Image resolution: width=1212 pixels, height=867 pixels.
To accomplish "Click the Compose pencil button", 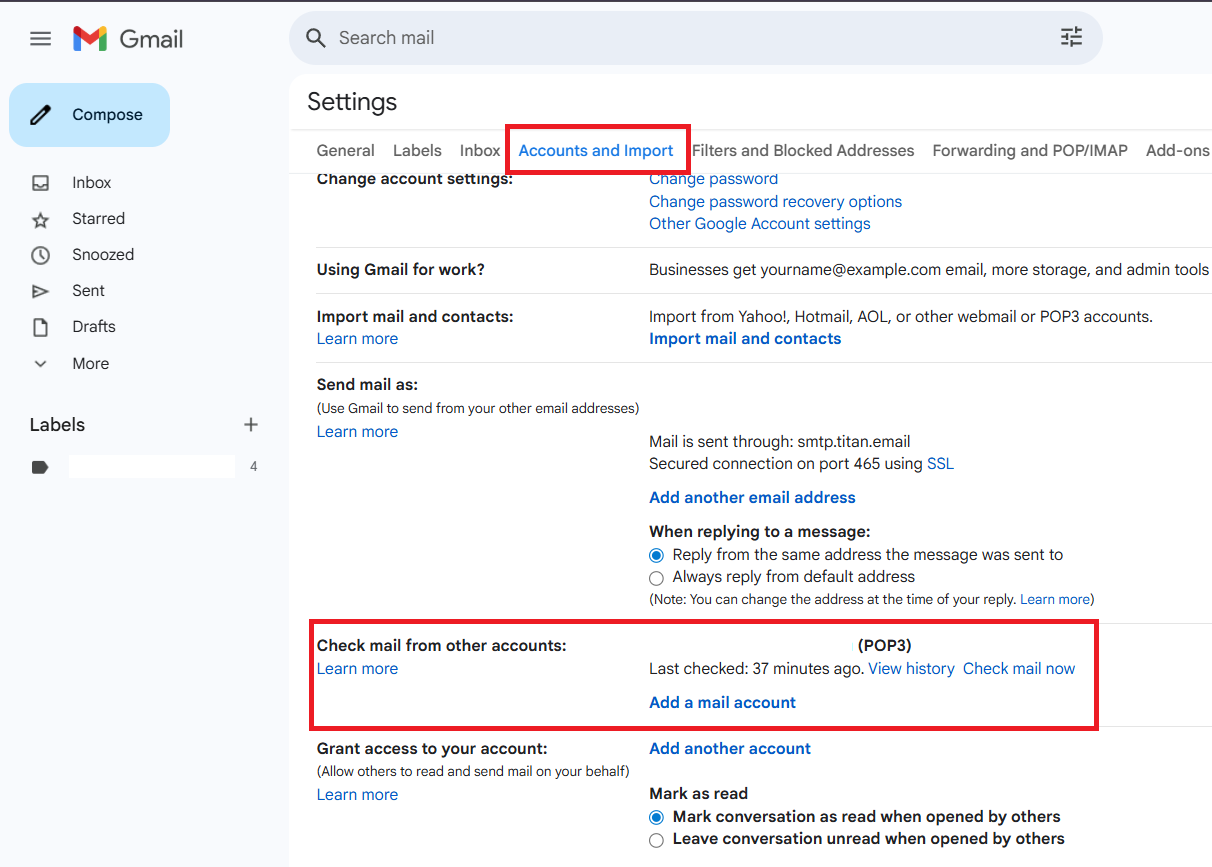I will (89, 115).
